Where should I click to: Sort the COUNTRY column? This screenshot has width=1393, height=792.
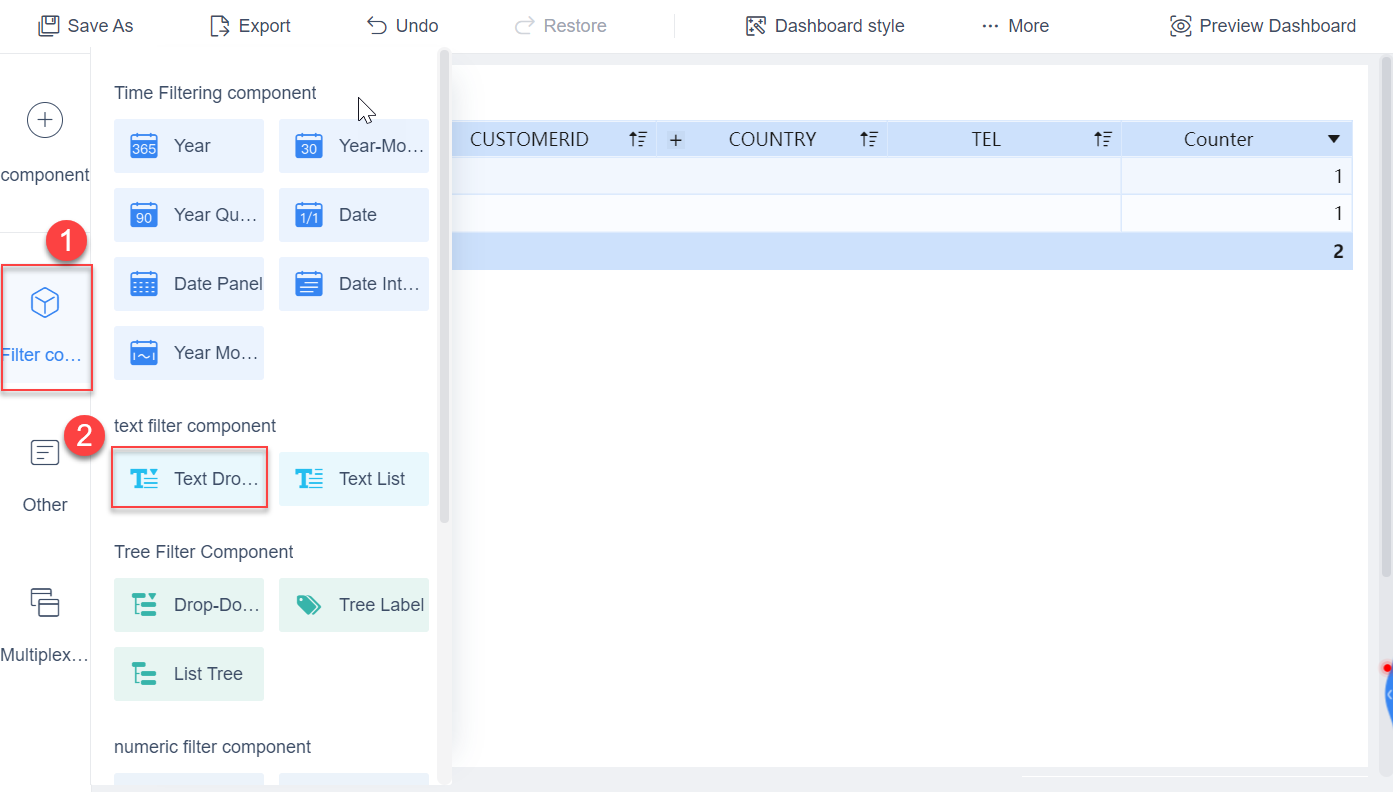869,140
